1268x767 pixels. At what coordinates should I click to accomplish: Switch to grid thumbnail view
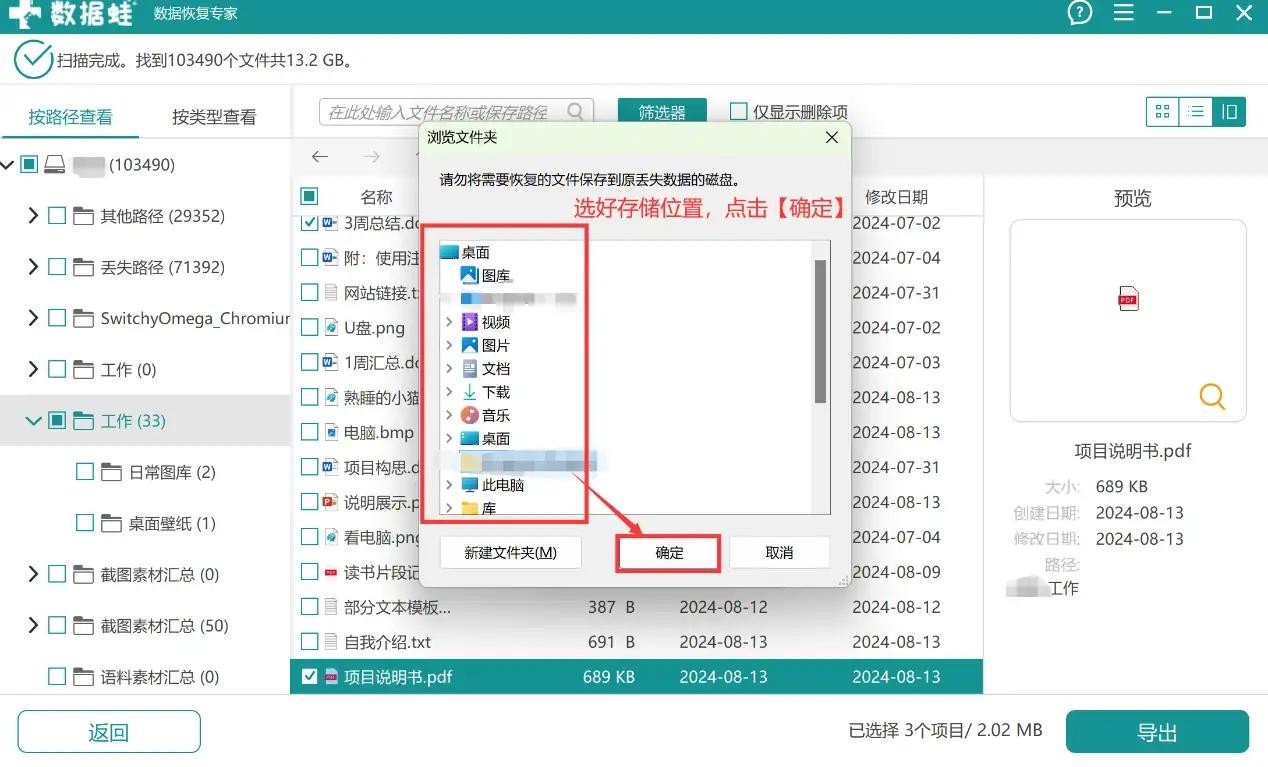point(1162,112)
